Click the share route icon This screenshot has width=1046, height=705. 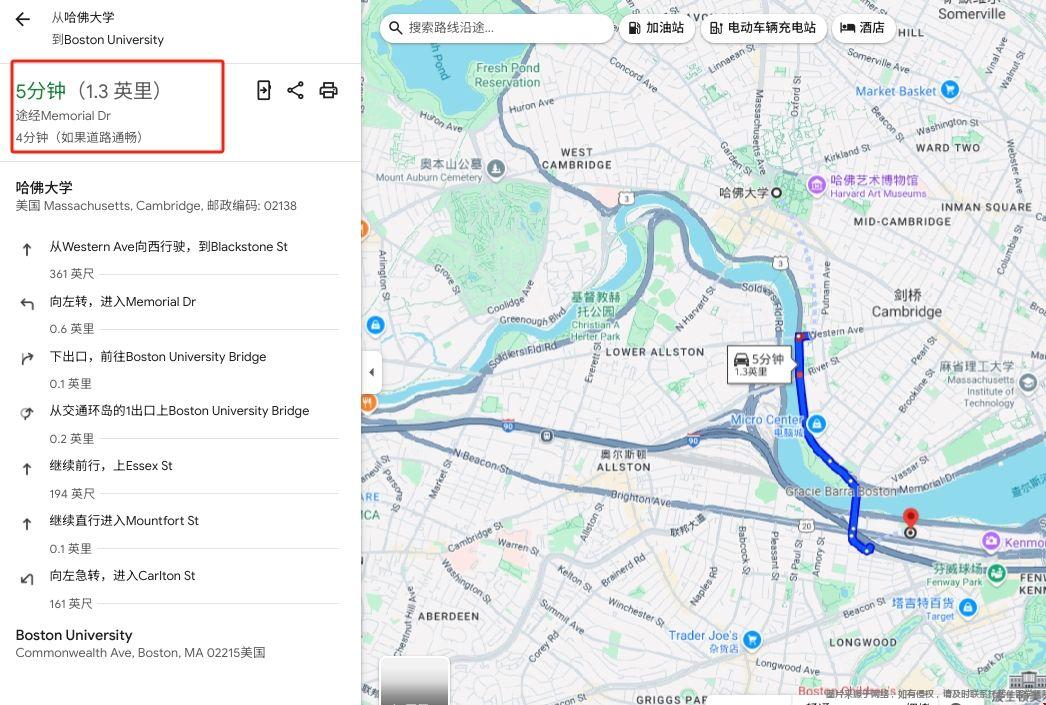(x=295, y=91)
